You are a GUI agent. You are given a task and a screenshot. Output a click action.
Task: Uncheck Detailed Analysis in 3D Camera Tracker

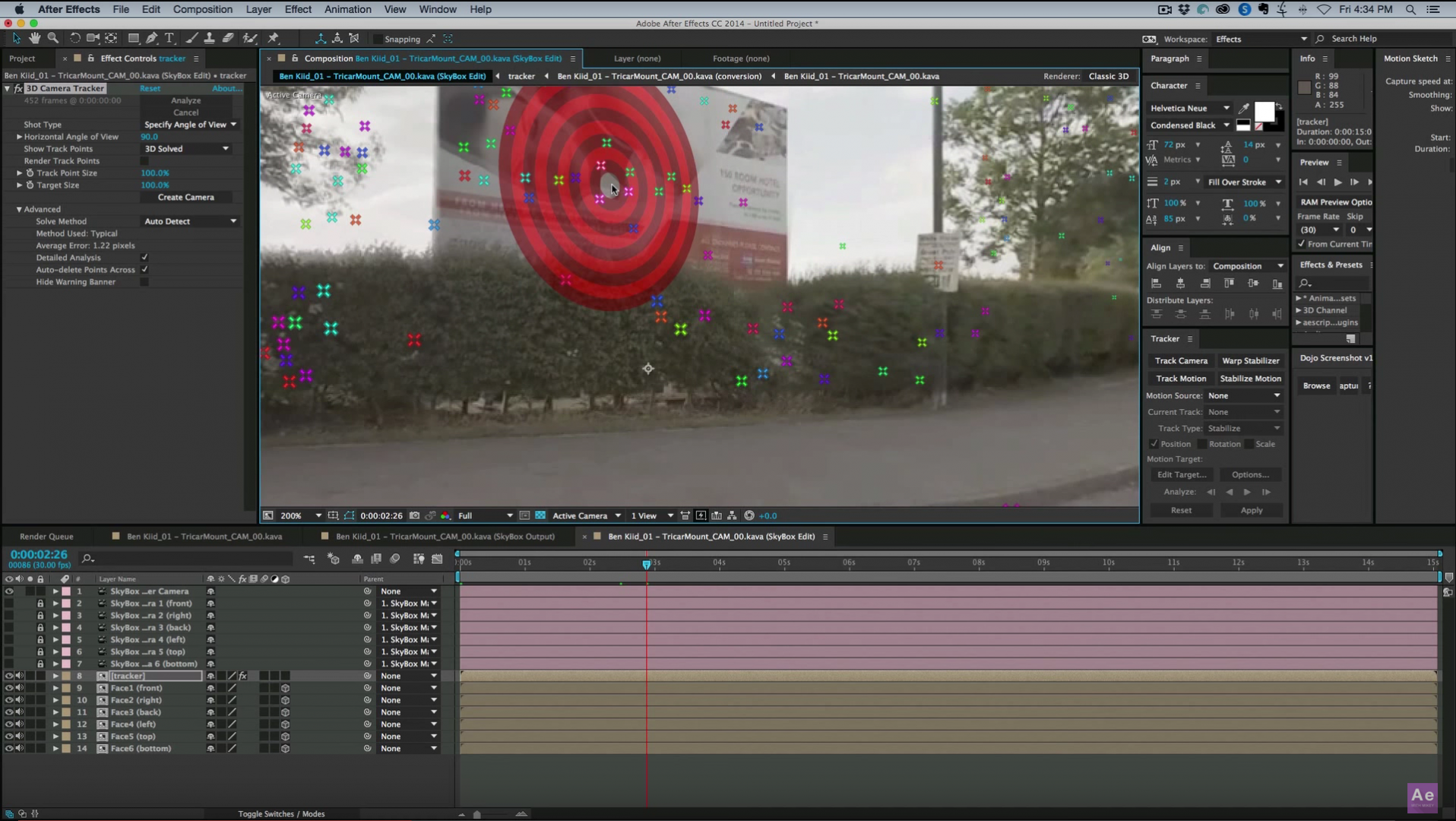(x=144, y=258)
